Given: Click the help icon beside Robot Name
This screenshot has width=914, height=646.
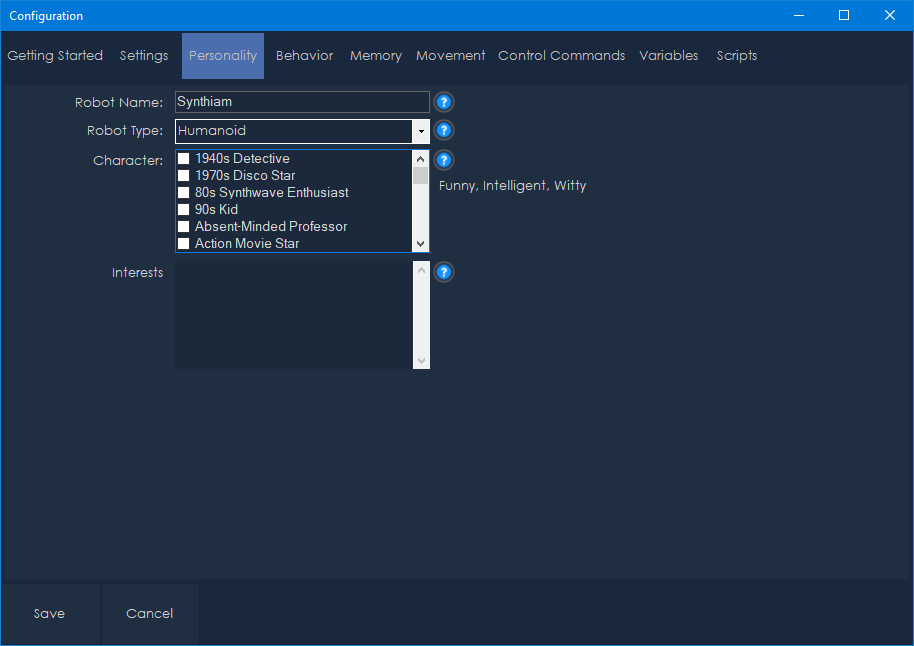Looking at the screenshot, I should pos(444,102).
